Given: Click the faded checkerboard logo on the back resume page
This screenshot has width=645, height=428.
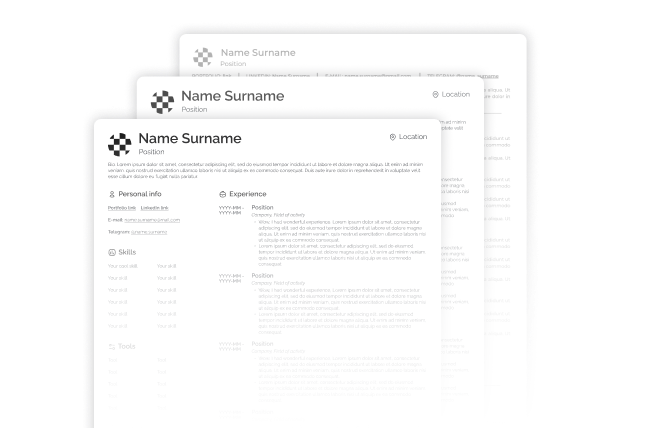Looking at the screenshot, I should 203,57.
